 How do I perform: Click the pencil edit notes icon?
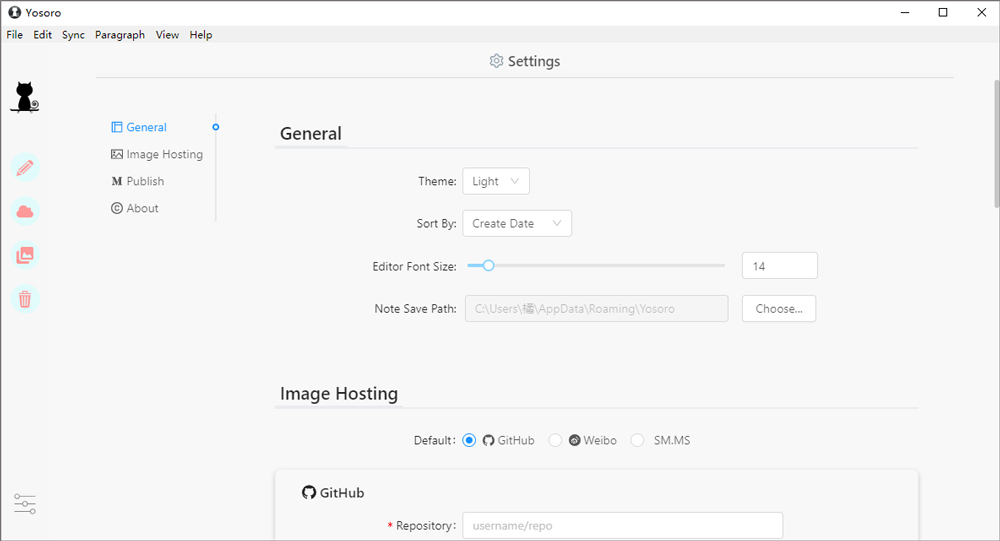coord(25,167)
